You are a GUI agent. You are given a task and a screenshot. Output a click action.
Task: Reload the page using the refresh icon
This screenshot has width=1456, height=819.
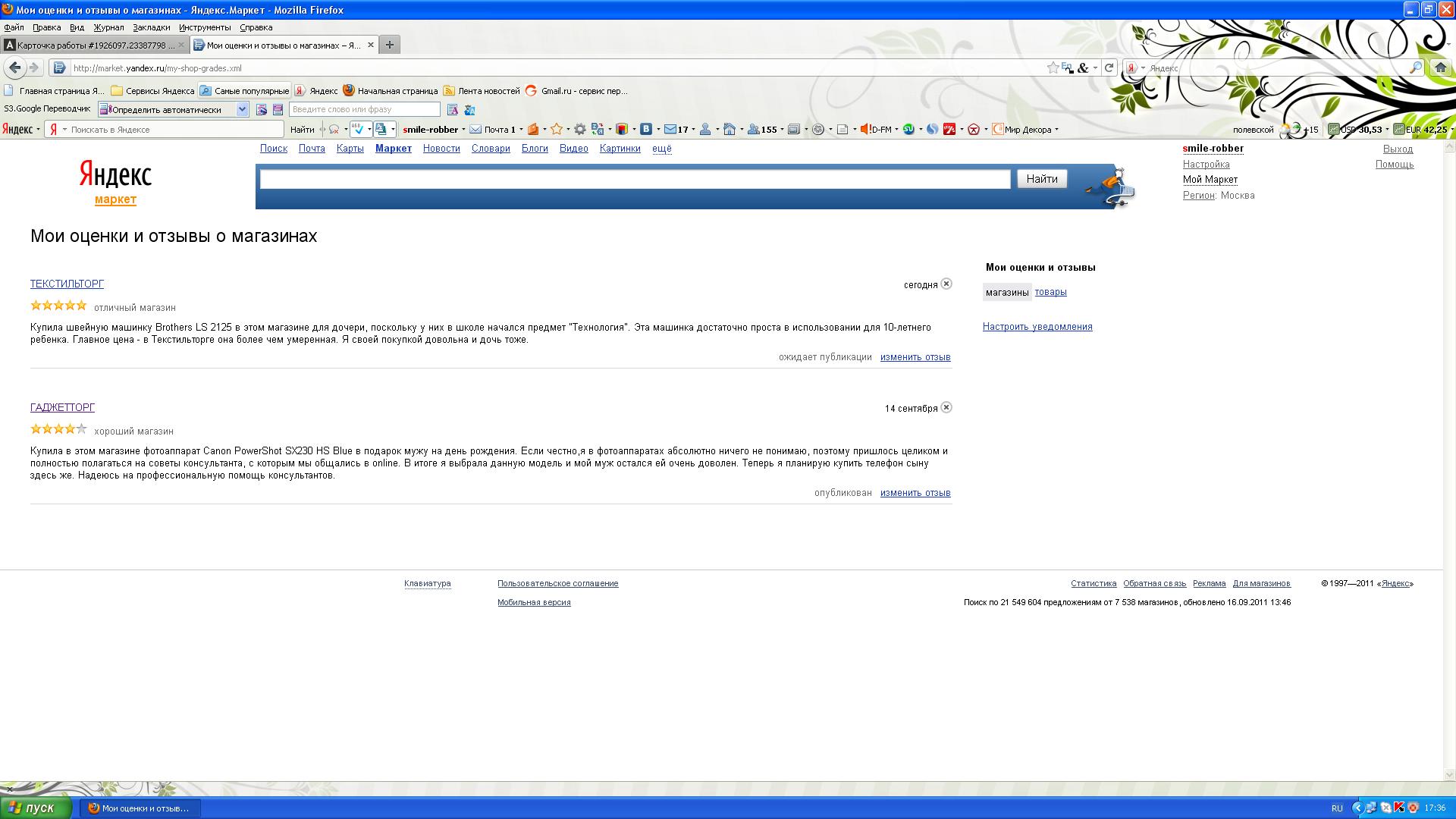coord(1109,68)
